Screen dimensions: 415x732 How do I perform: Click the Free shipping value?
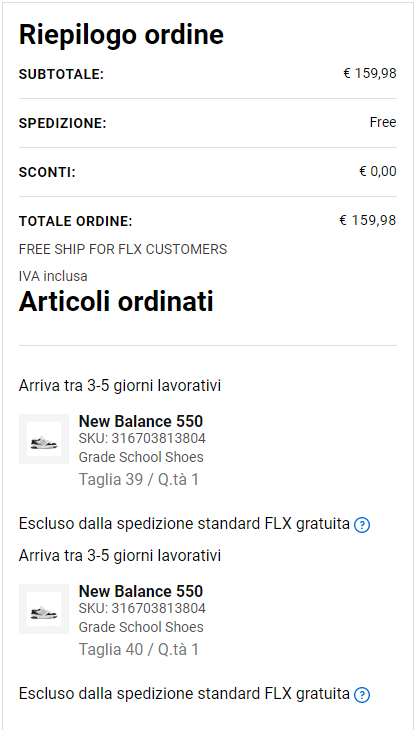[x=383, y=122]
